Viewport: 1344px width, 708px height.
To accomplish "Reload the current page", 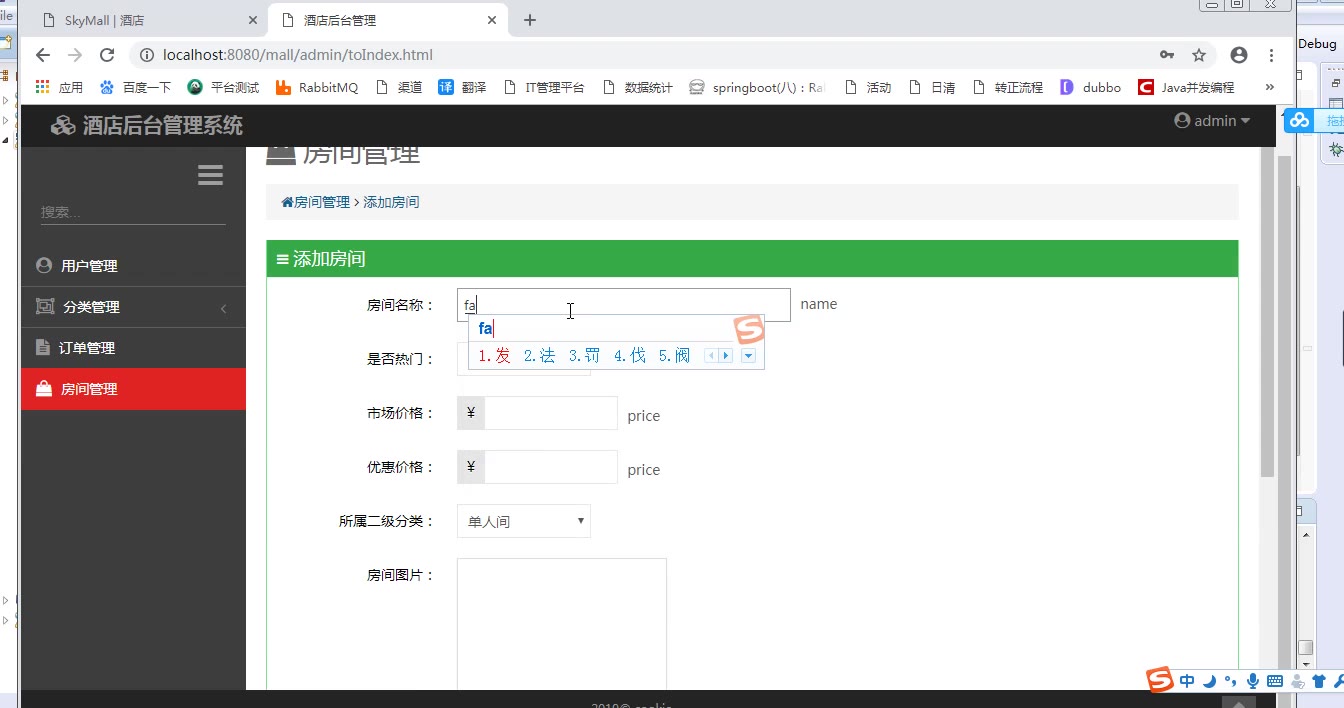I will point(107,55).
